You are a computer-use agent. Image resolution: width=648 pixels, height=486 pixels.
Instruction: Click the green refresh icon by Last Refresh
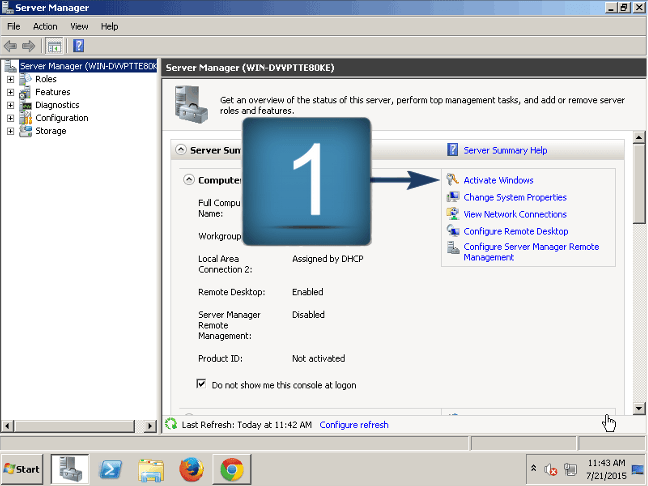(x=171, y=424)
